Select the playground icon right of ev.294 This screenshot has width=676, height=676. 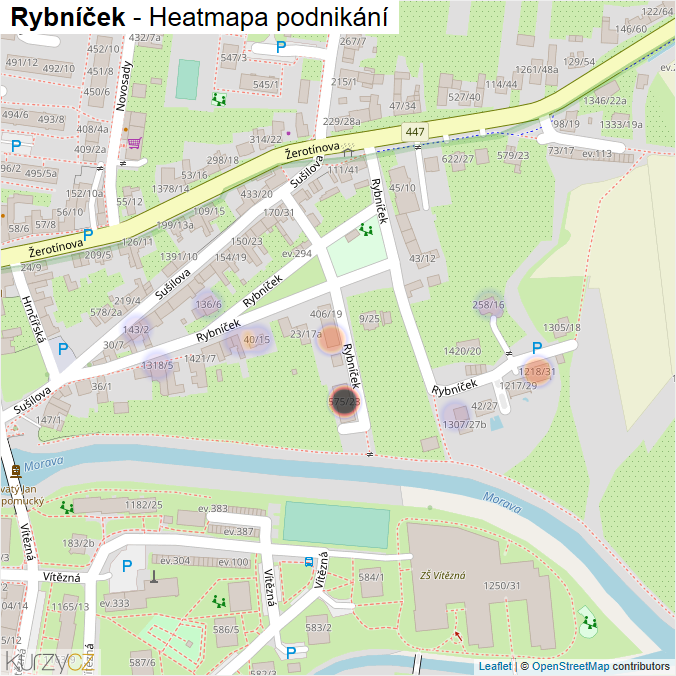point(366,229)
